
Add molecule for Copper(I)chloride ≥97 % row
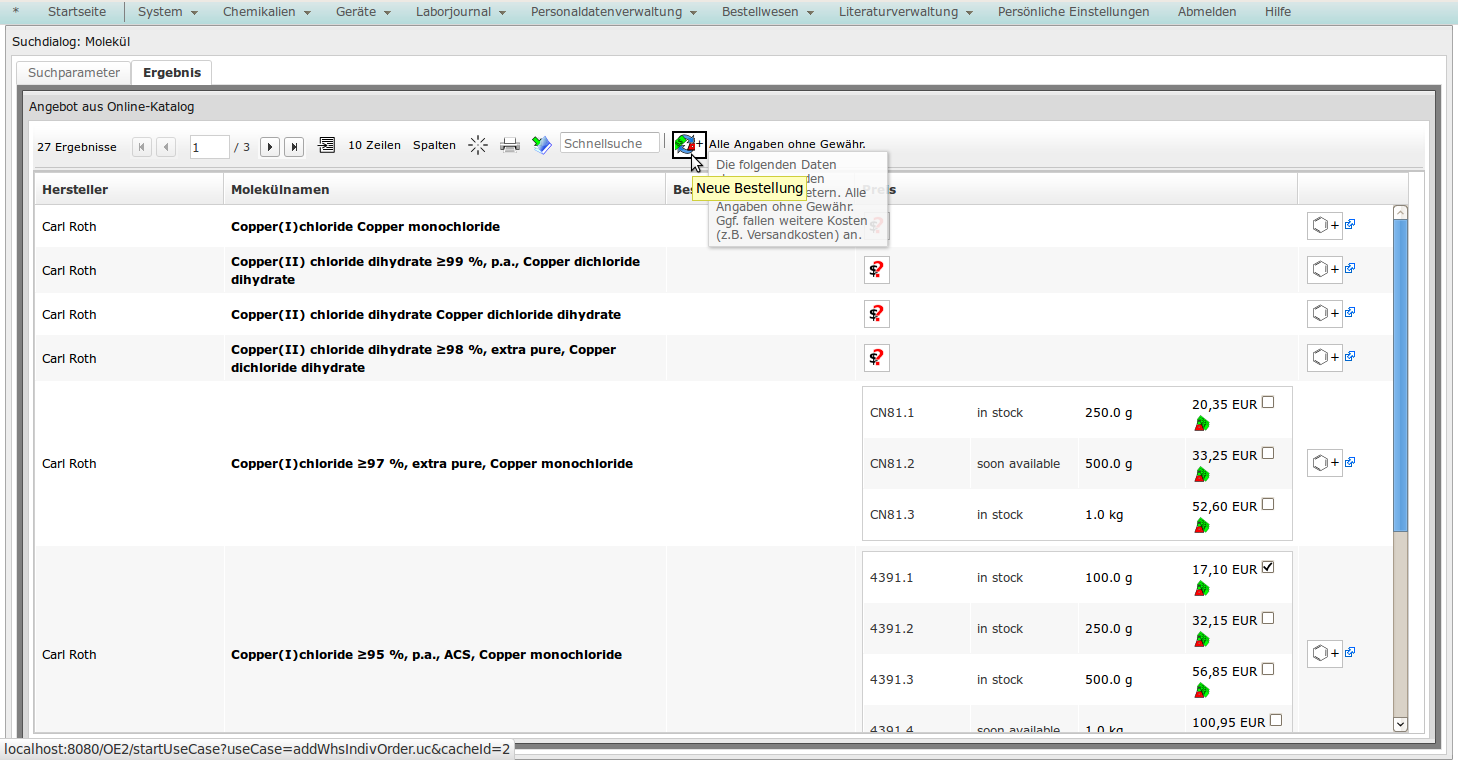tap(1324, 463)
